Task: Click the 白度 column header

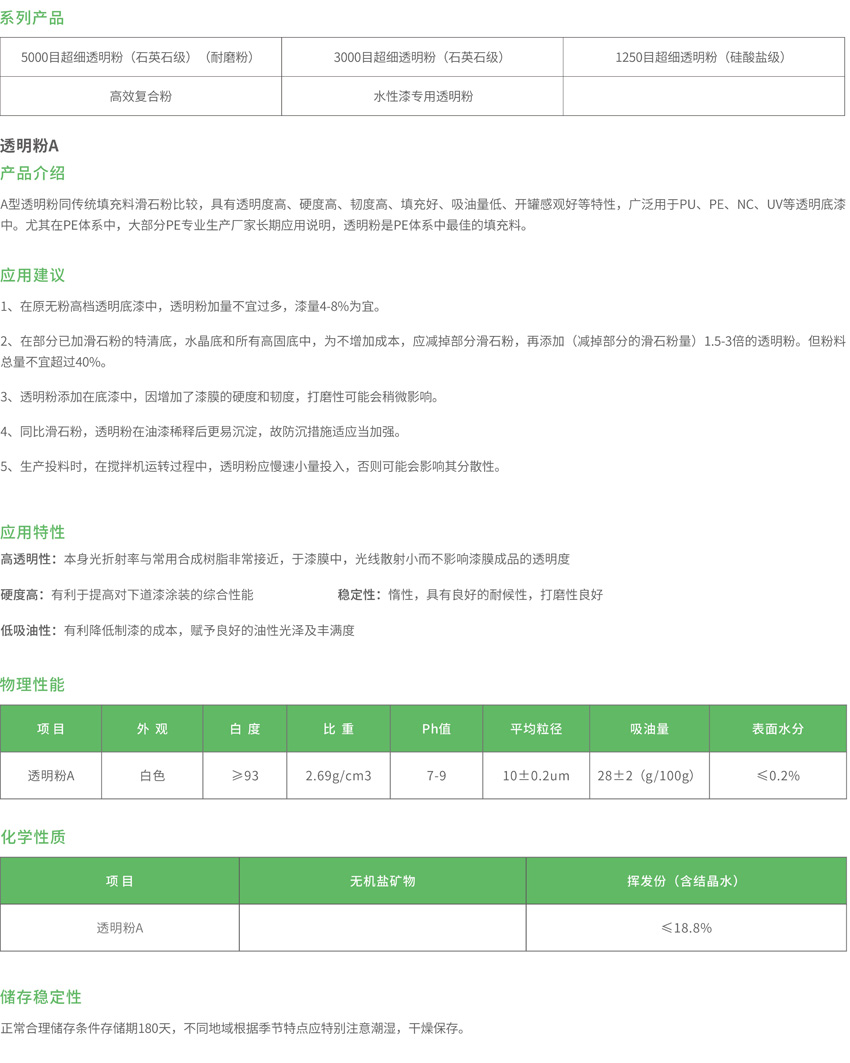Action: point(244,729)
